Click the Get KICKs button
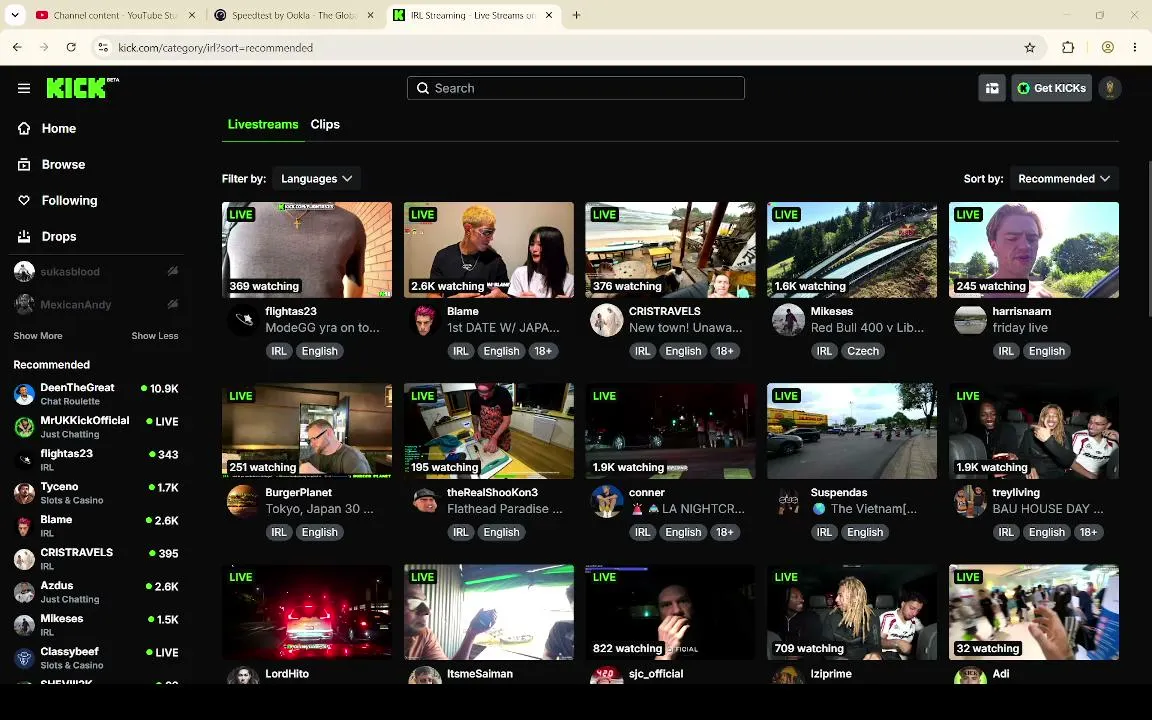Screen dimensions: 1152x720 click(1051, 88)
